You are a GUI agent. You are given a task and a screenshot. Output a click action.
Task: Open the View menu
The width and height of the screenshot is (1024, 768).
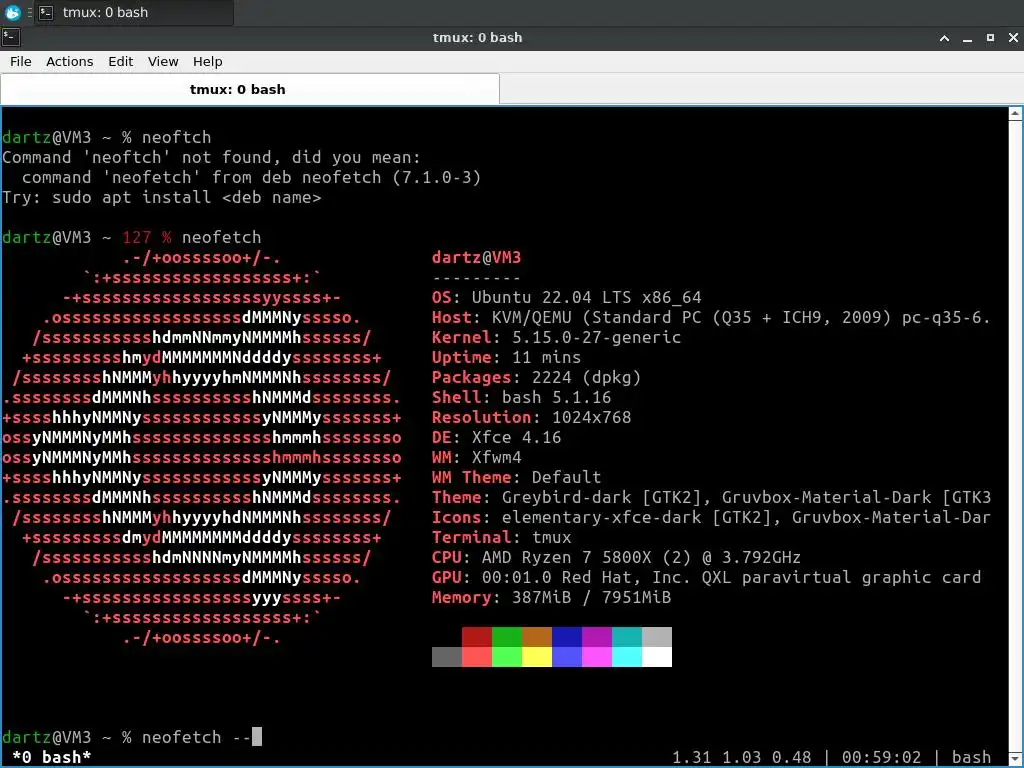coord(163,61)
